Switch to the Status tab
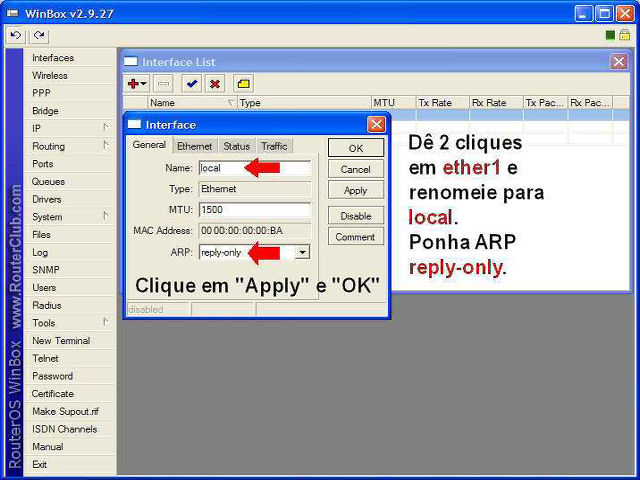 [x=236, y=146]
